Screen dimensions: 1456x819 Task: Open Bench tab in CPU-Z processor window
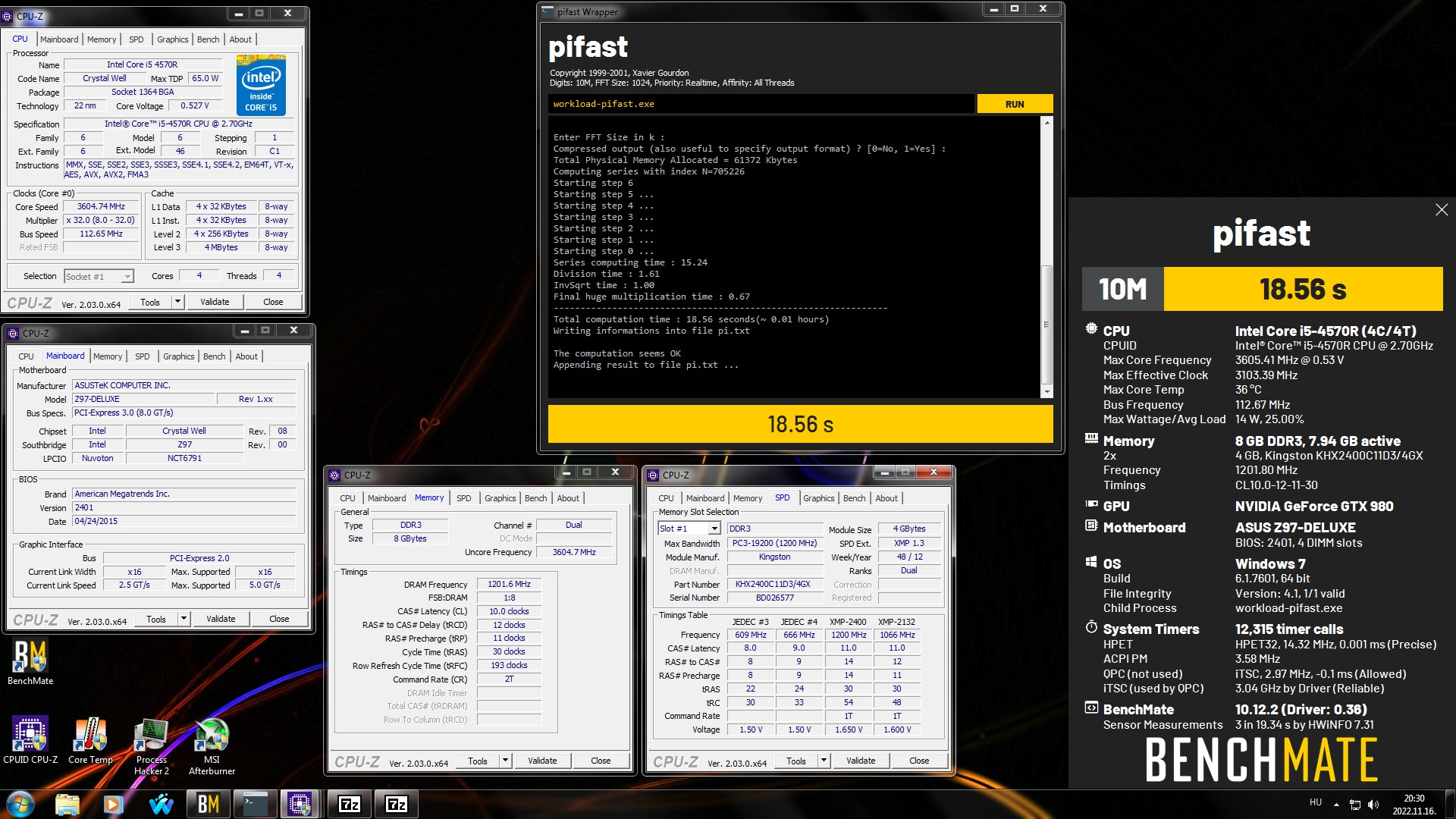(x=208, y=39)
